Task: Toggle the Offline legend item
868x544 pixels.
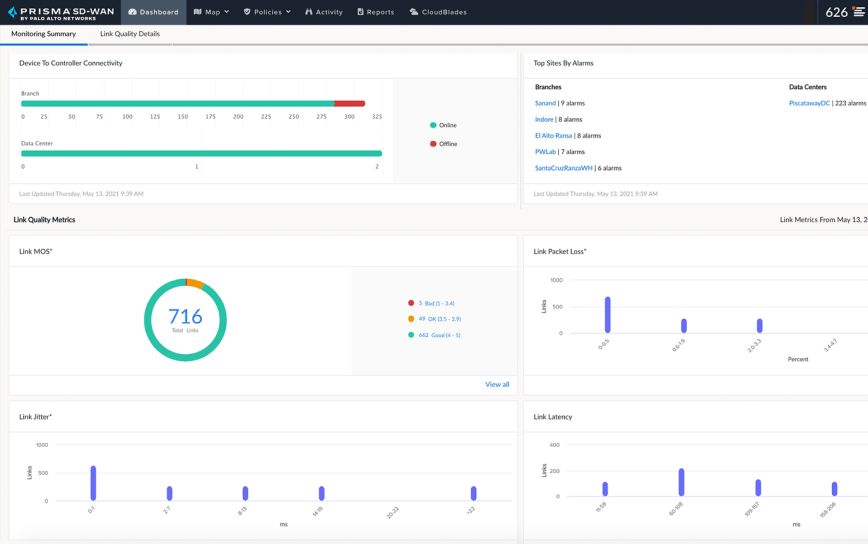Action: pos(443,144)
